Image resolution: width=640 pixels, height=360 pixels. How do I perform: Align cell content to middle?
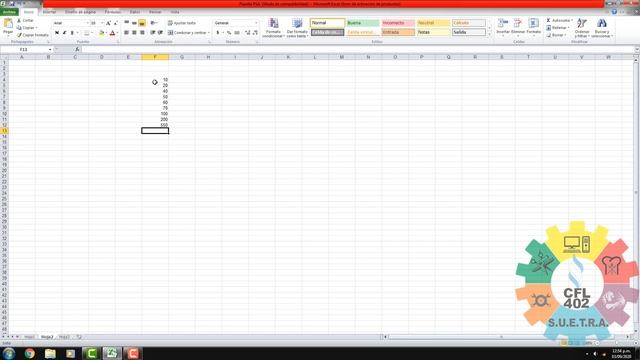[134, 23]
